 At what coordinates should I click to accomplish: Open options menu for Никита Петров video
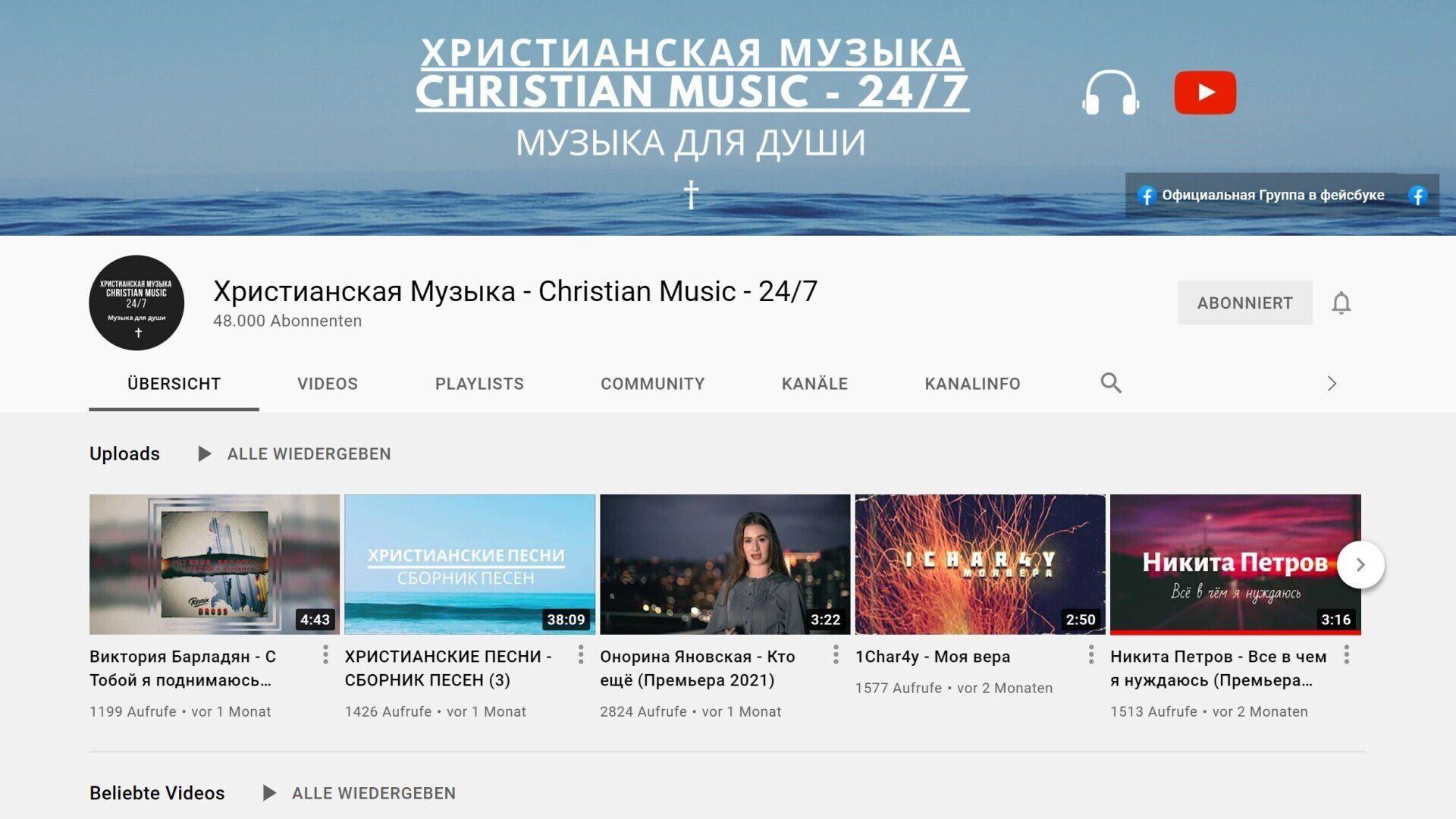point(1347,654)
